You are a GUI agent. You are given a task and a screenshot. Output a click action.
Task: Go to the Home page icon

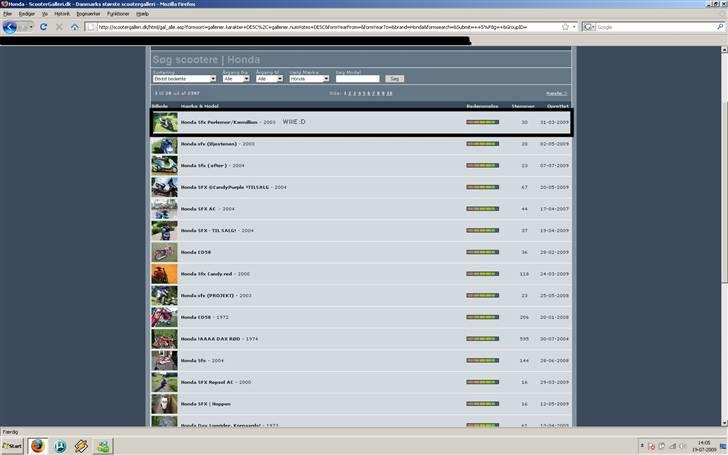coord(75,27)
